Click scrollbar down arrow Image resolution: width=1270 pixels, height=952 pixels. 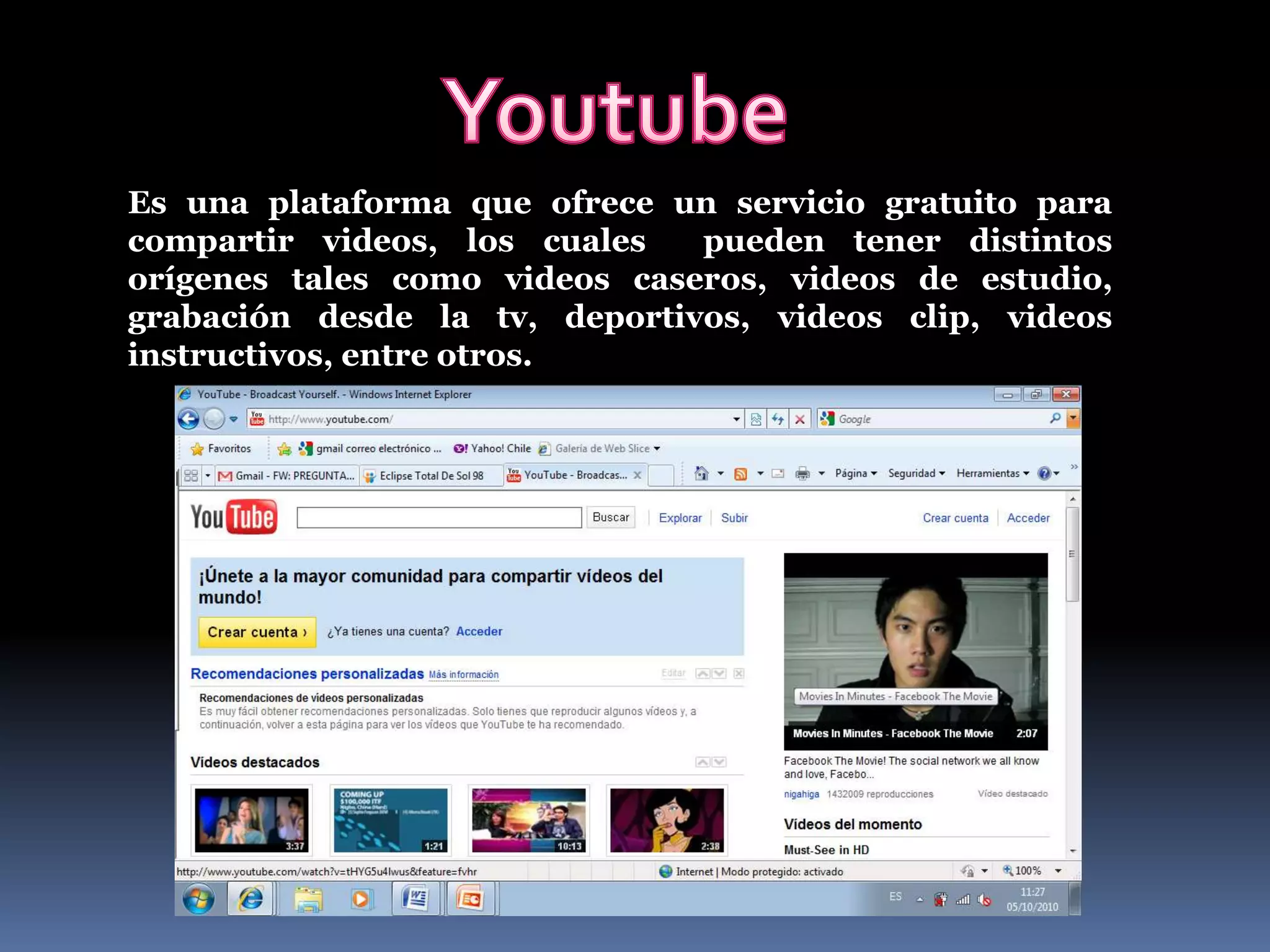coord(1073,852)
